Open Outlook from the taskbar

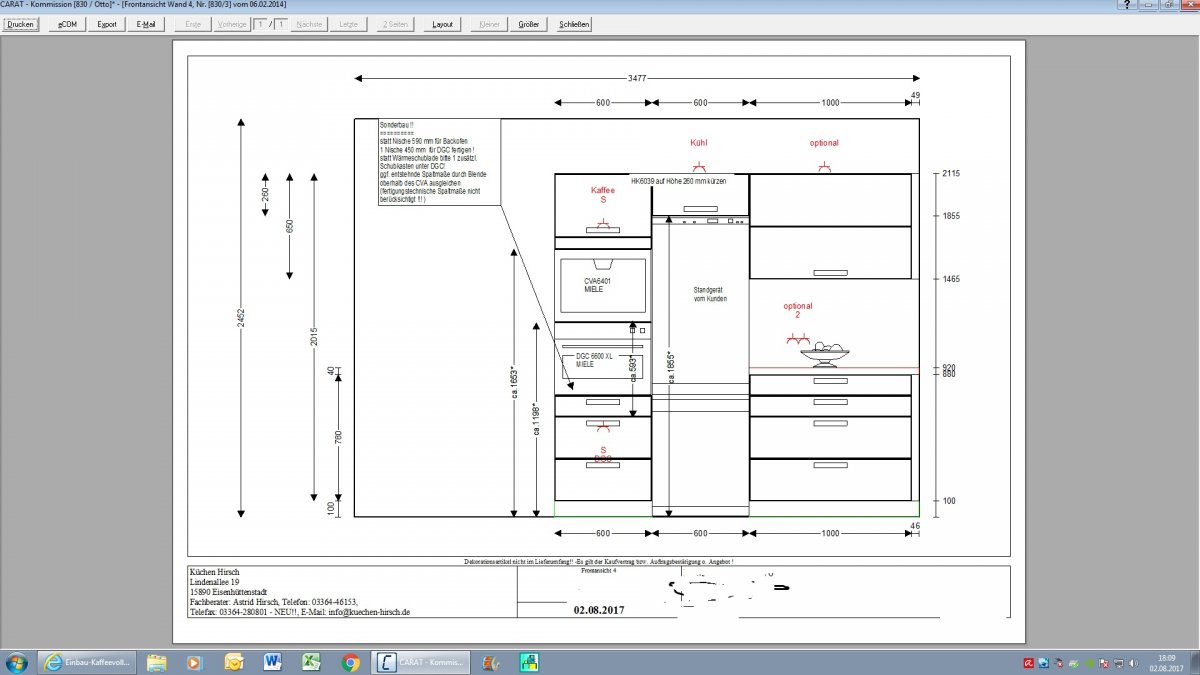click(234, 662)
